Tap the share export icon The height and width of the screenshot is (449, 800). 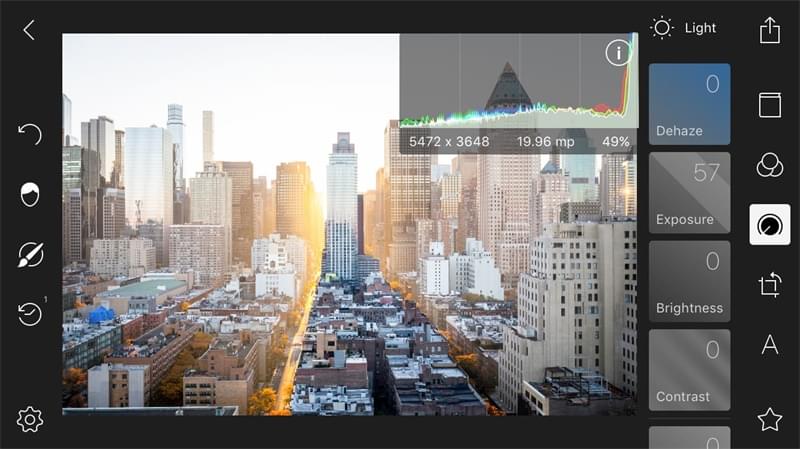(769, 30)
